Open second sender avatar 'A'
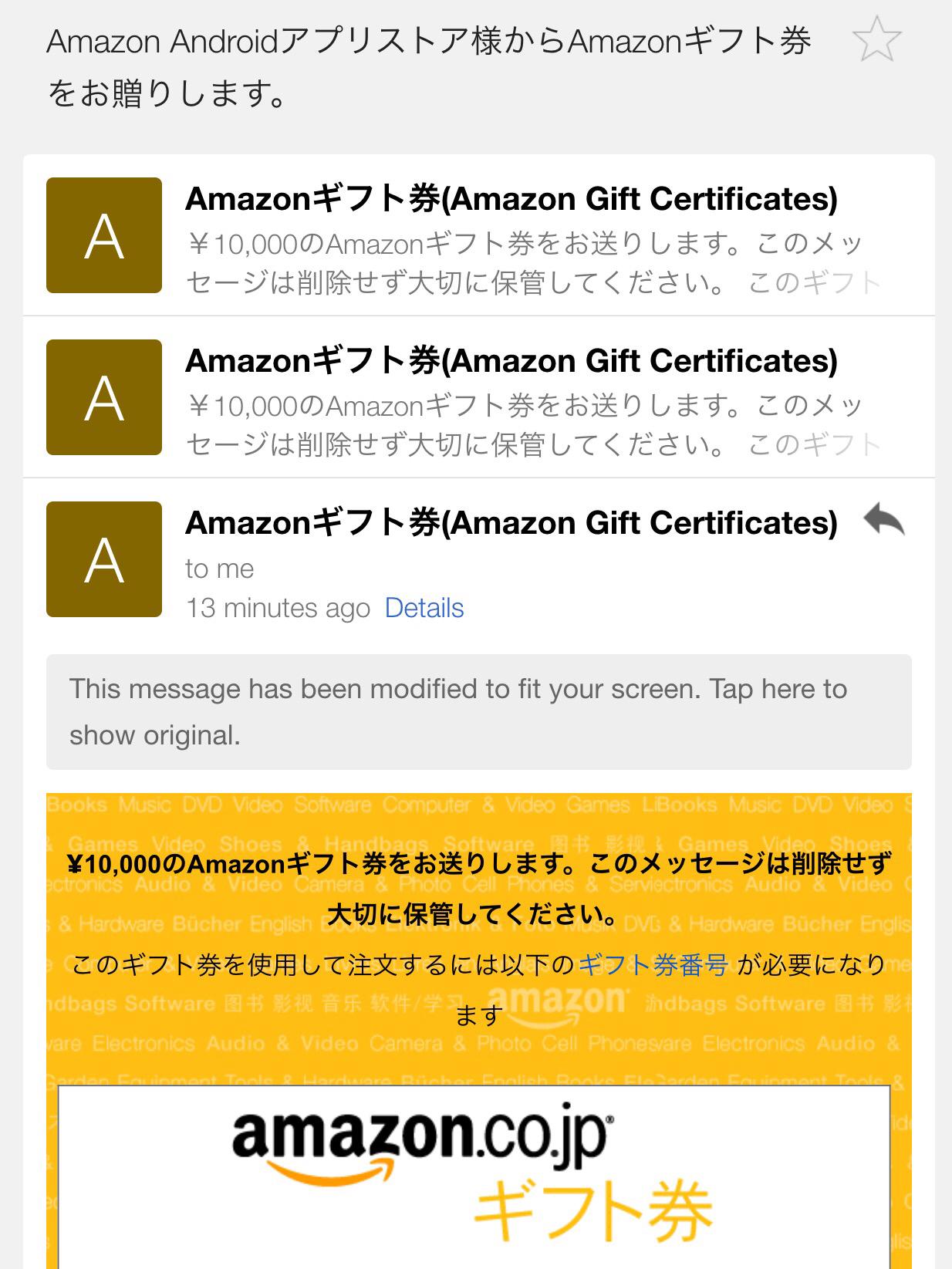The width and height of the screenshot is (952, 1269). [104, 397]
